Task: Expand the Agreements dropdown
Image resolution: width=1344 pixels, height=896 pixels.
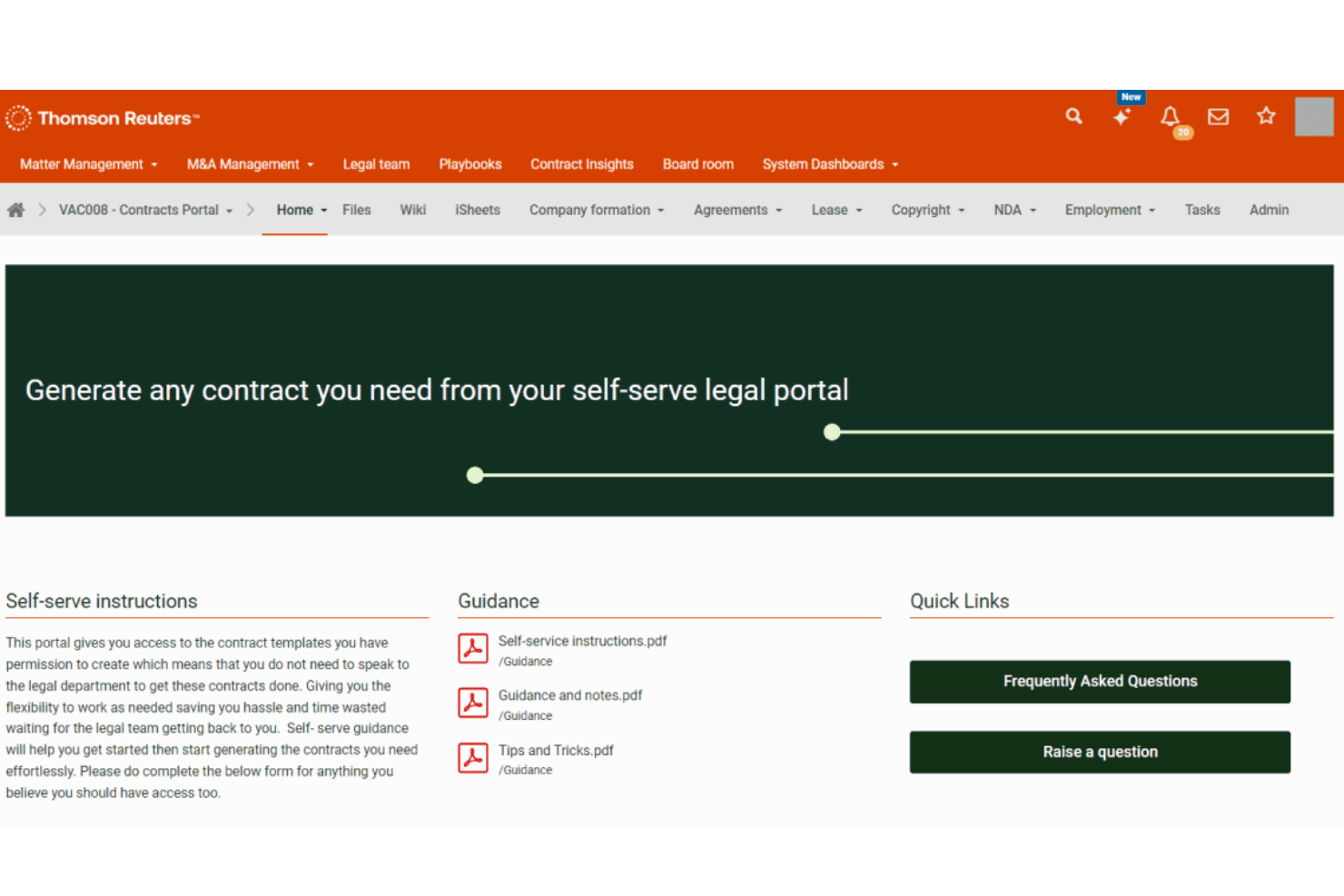Action: 738,210
